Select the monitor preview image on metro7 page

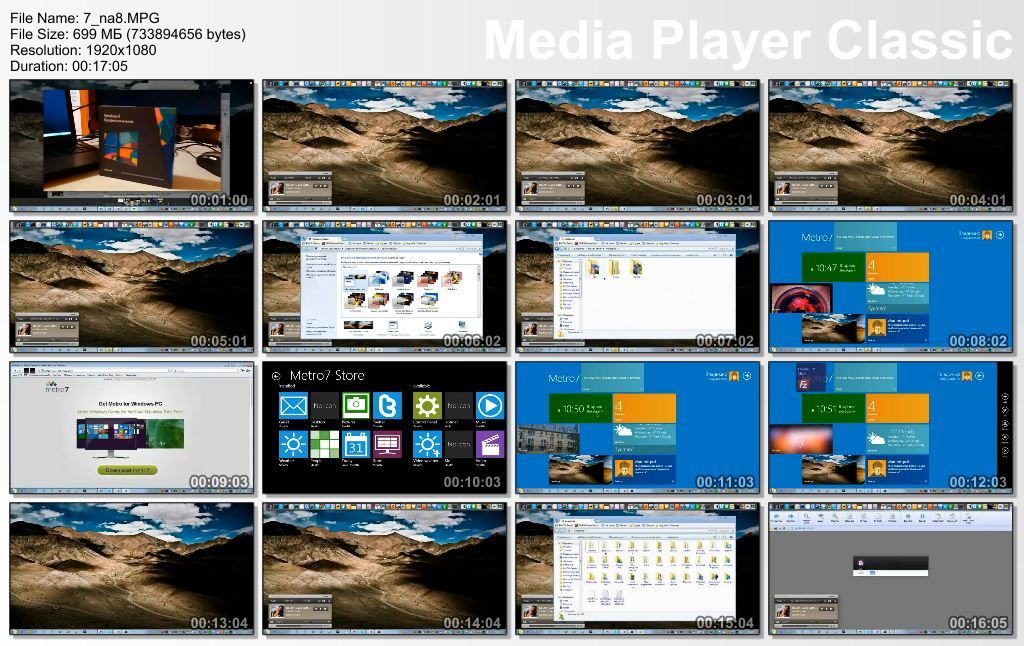click(130, 436)
